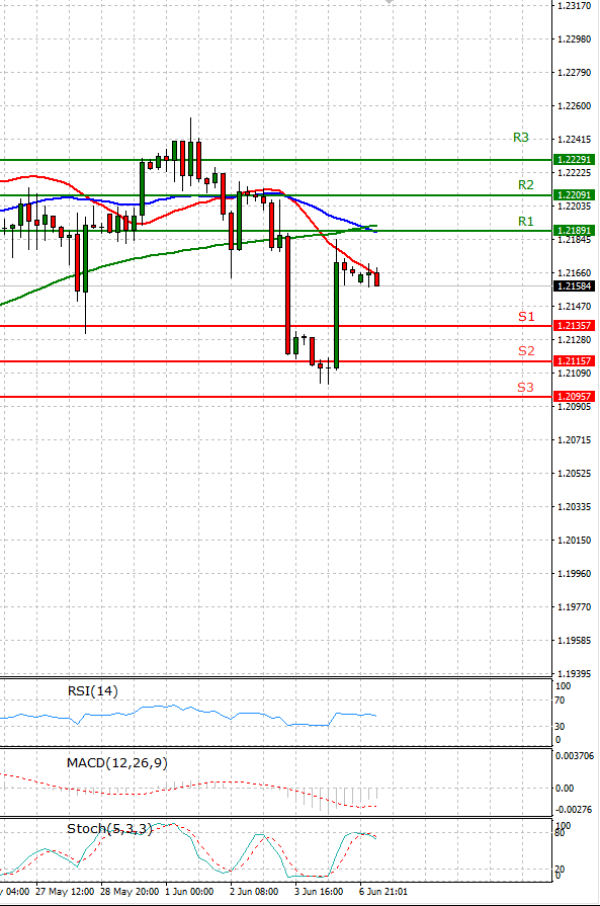The width and height of the screenshot is (600, 906).
Task: Click the Stoch(5,3,3) indicator label
Action: [x=109, y=829]
